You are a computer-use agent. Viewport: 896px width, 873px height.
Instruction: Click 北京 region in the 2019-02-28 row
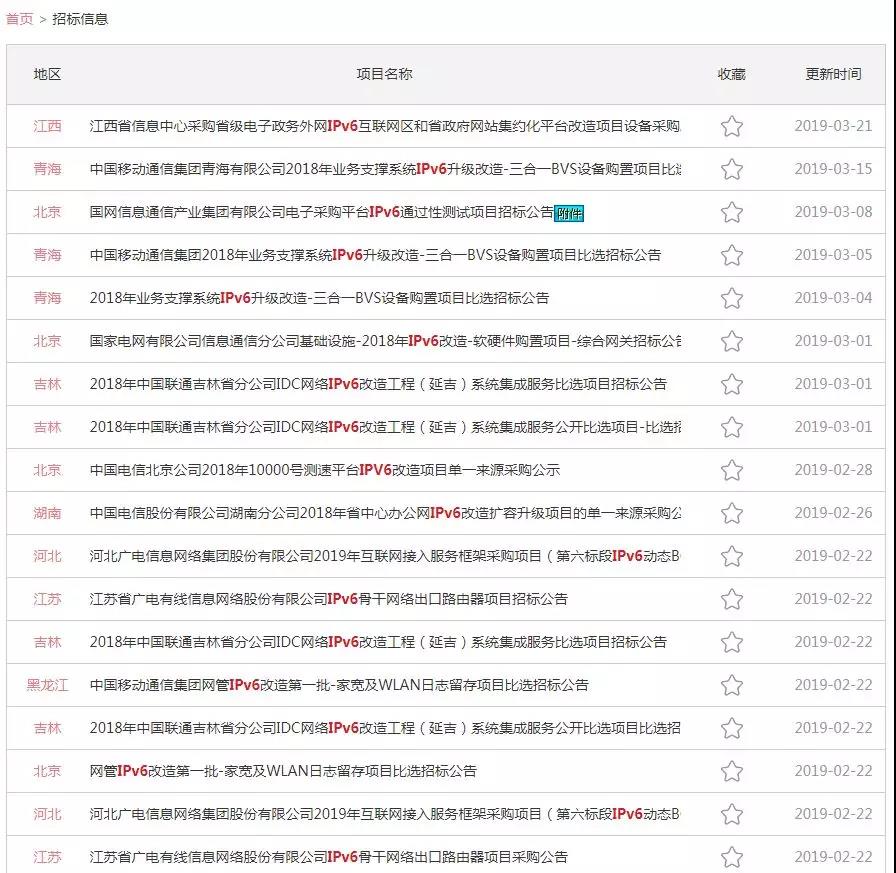[x=47, y=470]
